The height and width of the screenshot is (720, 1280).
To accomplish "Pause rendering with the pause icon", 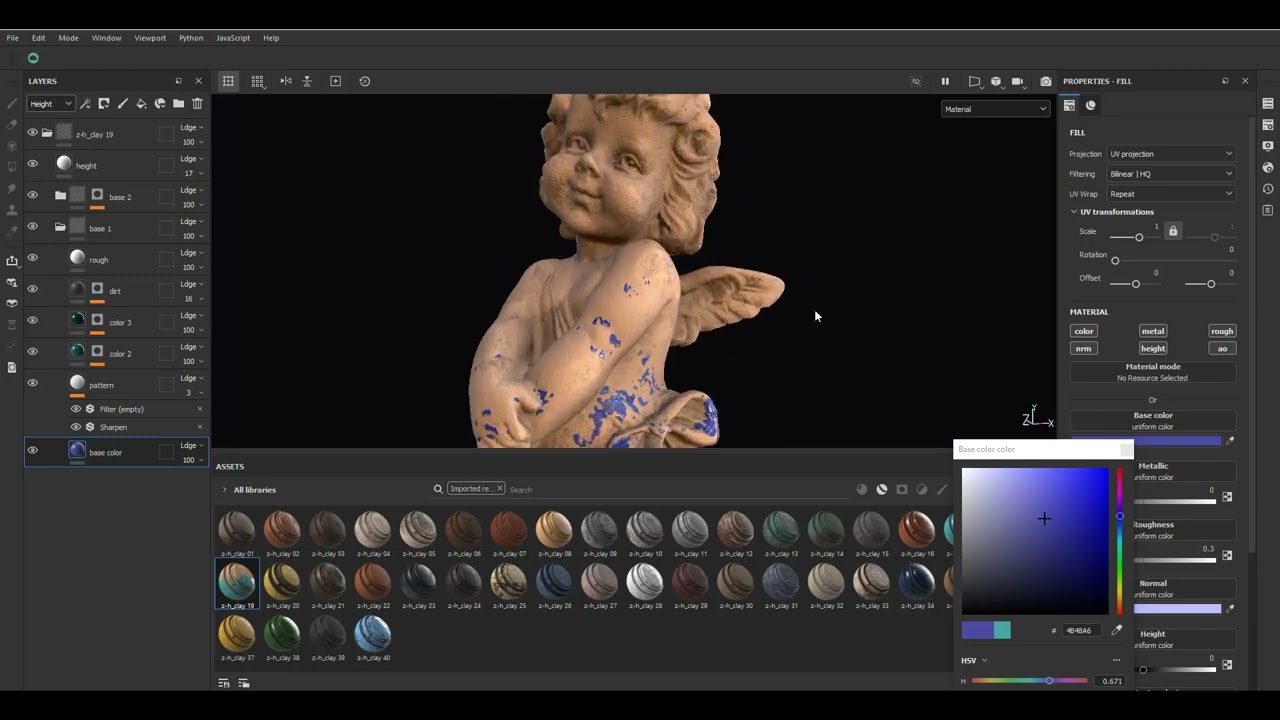I will [x=945, y=81].
